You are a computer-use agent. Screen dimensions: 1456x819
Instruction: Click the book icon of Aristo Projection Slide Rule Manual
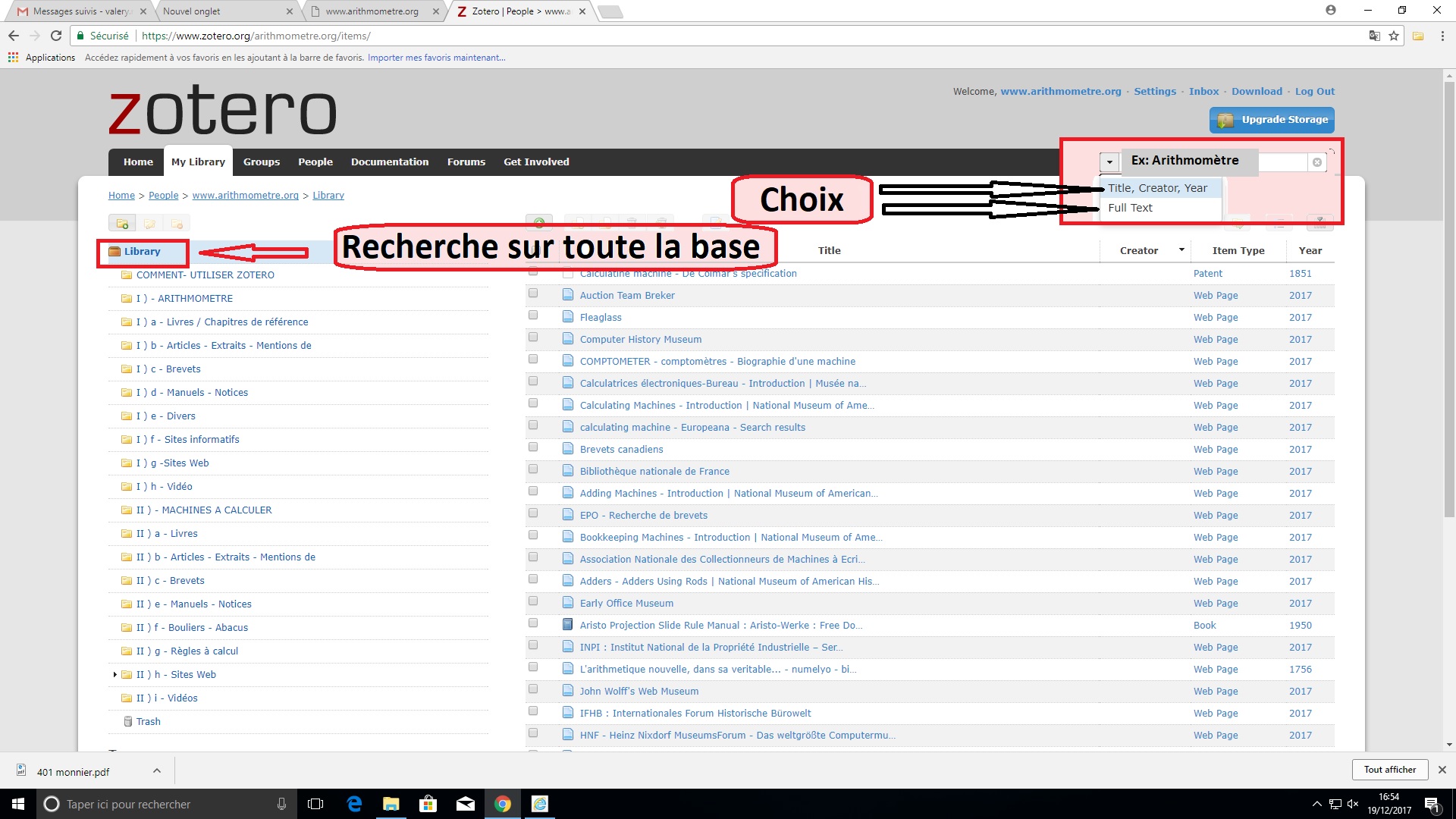click(567, 626)
